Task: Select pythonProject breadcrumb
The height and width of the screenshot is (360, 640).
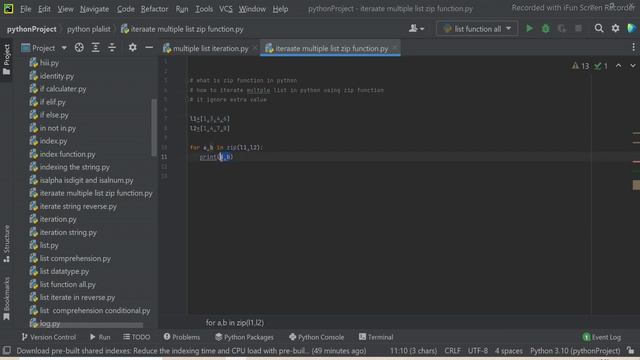Action: (x=31, y=29)
